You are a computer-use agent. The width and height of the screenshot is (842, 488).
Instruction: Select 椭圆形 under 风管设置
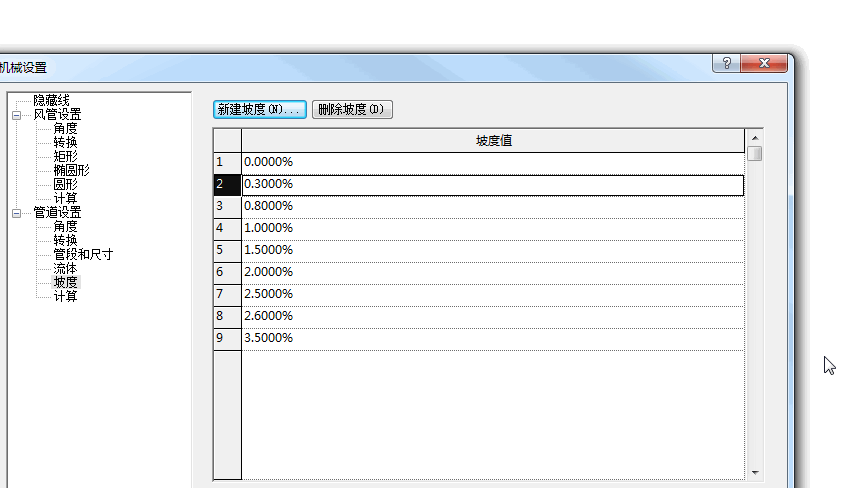point(71,170)
